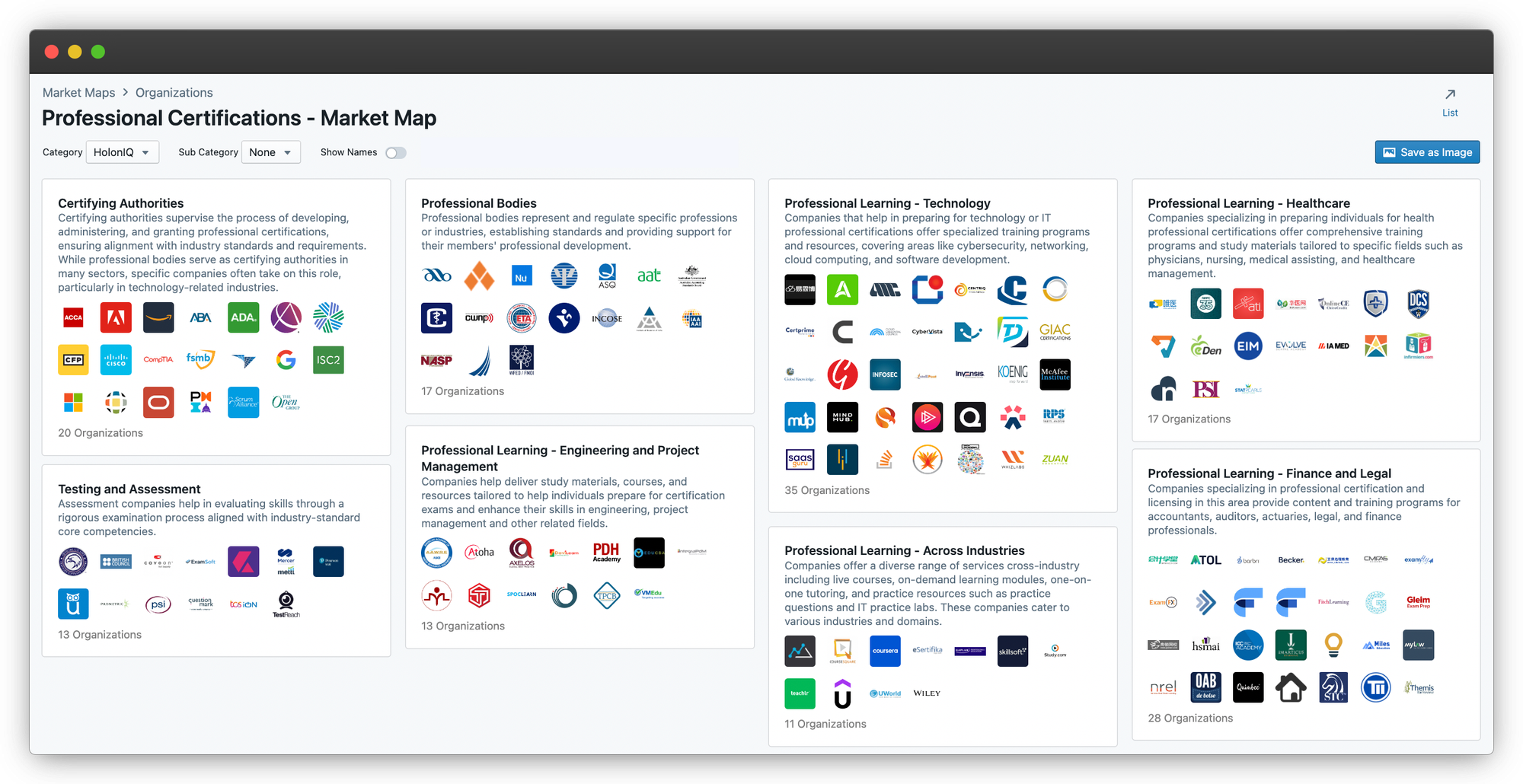Image resolution: width=1523 pixels, height=784 pixels.
Task: Click the Cisco logo
Action: [116, 360]
